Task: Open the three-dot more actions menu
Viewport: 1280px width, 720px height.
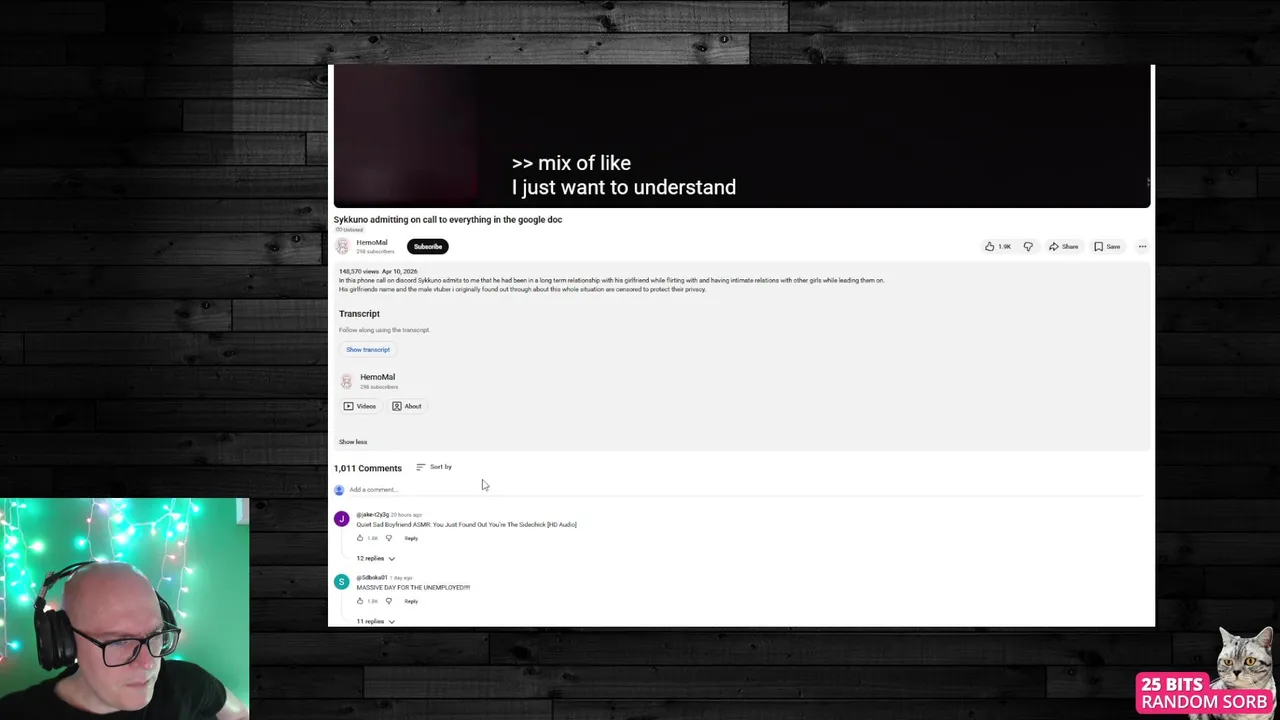Action: (1142, 246)
